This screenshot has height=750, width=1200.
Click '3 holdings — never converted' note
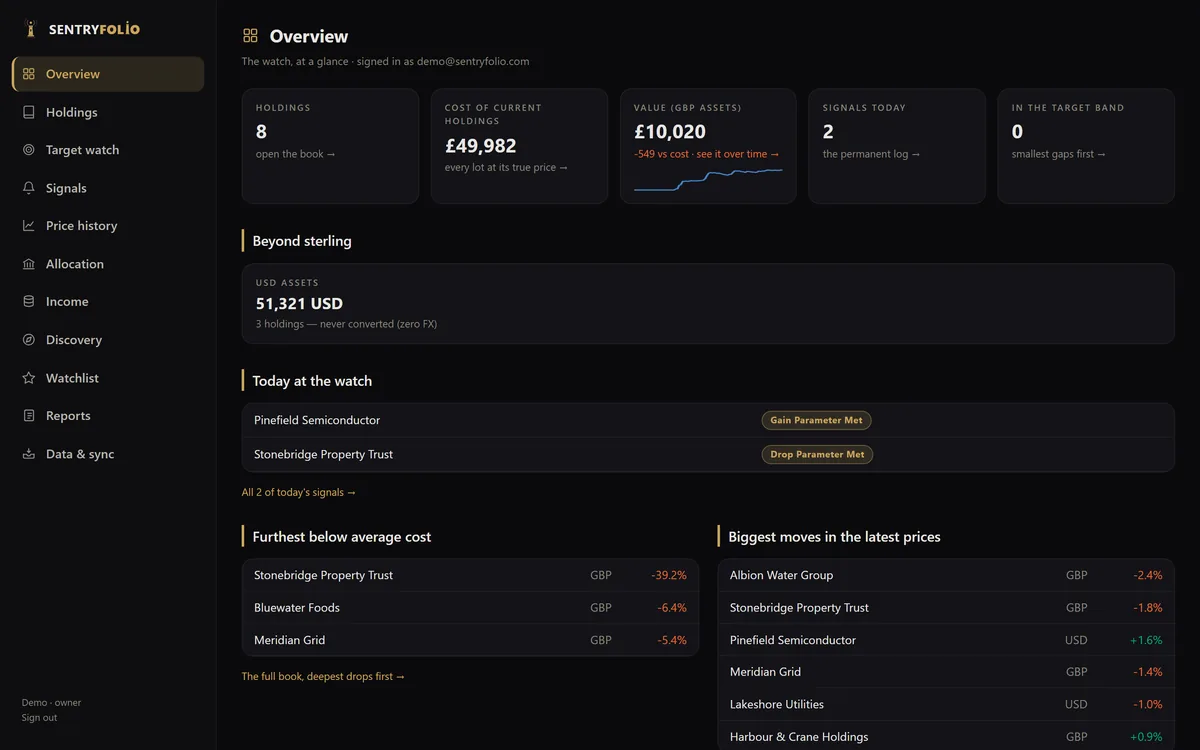pos(346,324)
